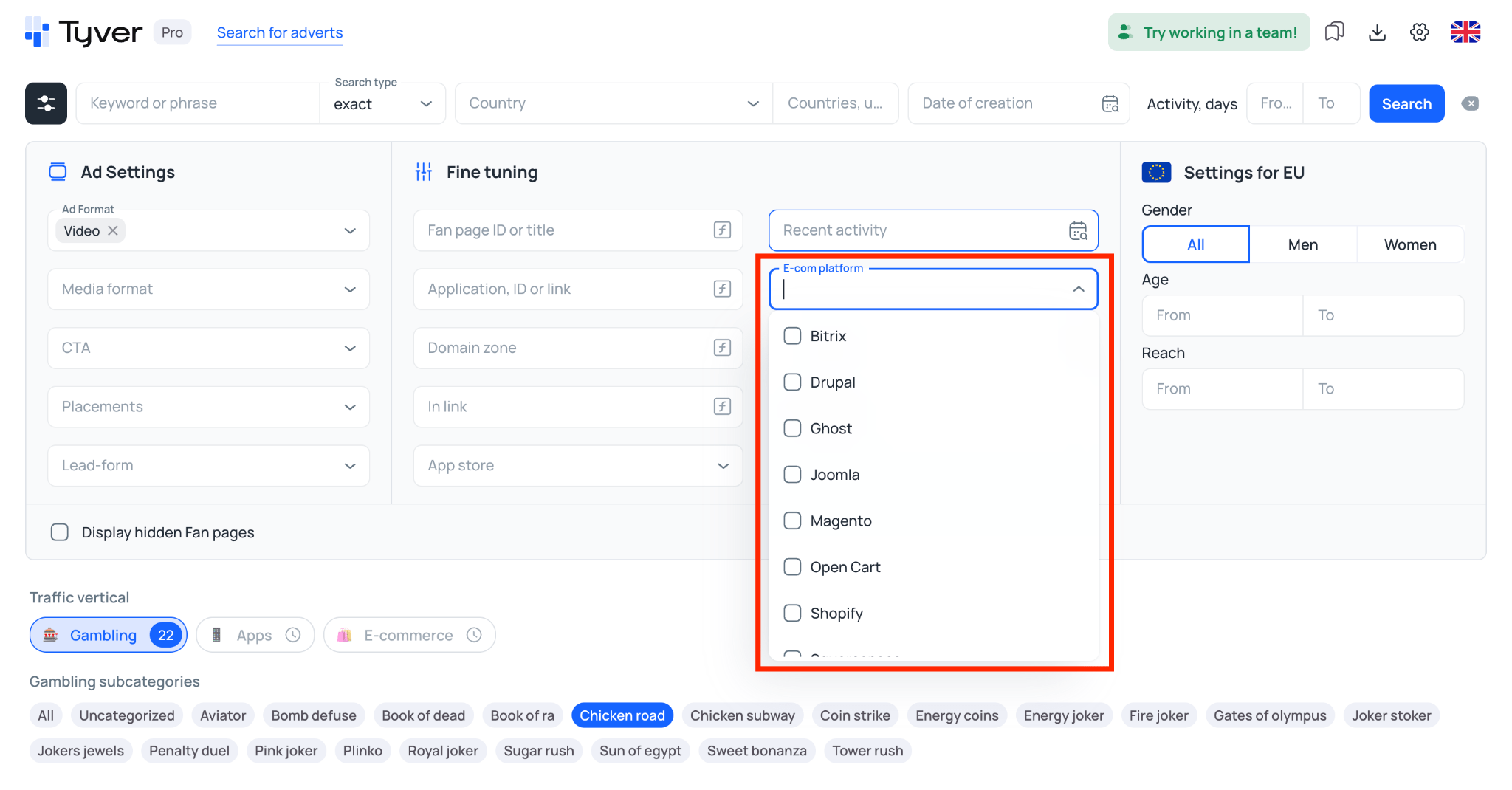Select the Book of dead subcategory
Screen dimensions: 1512x790
point(423,715)
